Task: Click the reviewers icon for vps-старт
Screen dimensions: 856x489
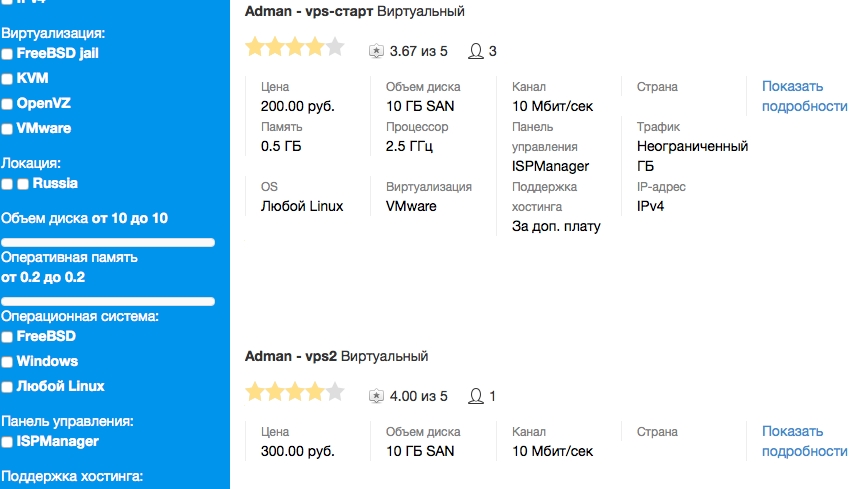Action: pos(476,51)
